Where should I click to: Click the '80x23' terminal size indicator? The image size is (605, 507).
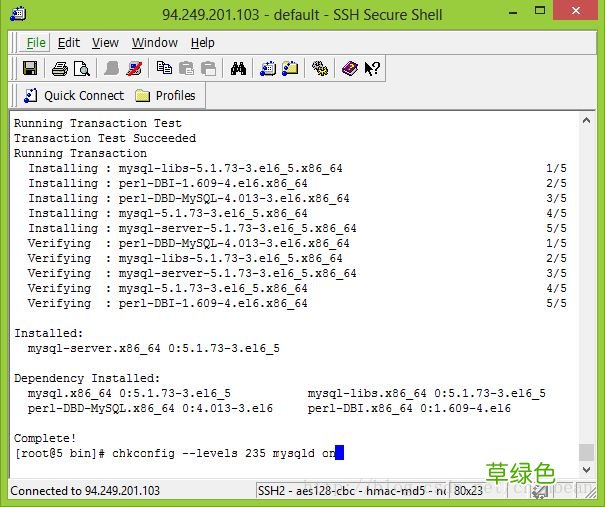pyautogui.click(x=468, y=491)
